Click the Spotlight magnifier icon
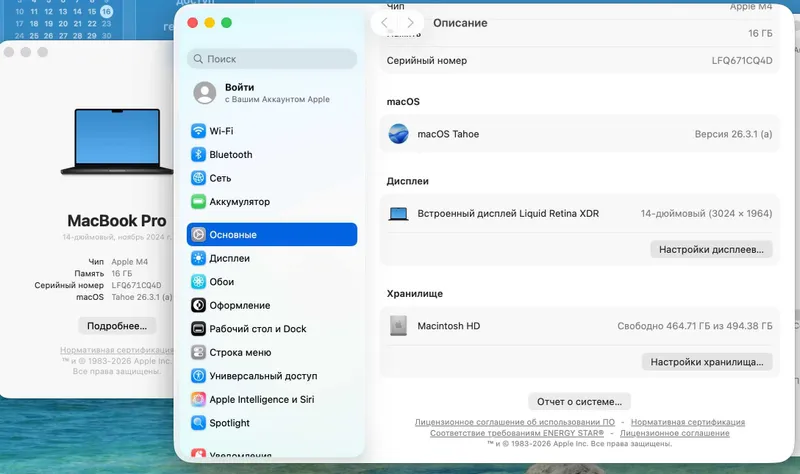The height and width of the screenshot is (474, 800). pos(198,423)
